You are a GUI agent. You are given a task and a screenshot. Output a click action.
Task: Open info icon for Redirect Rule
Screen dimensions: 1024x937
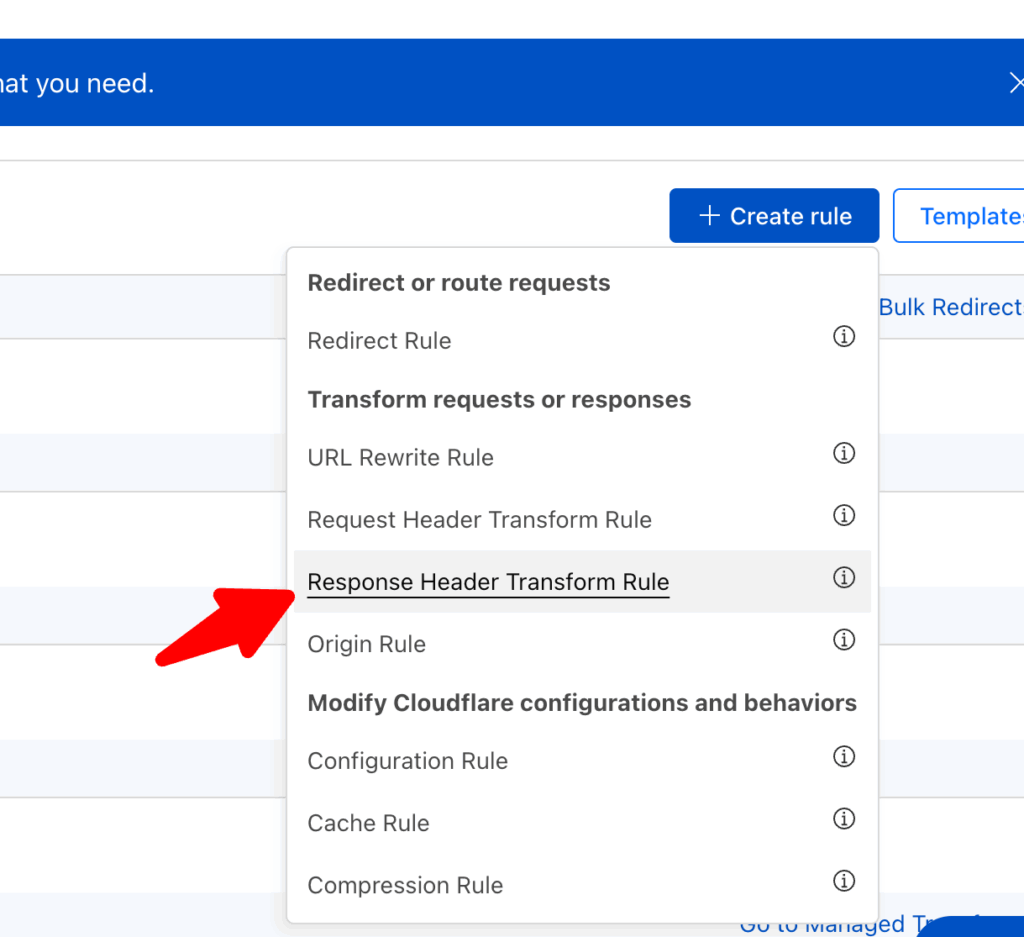844,336
